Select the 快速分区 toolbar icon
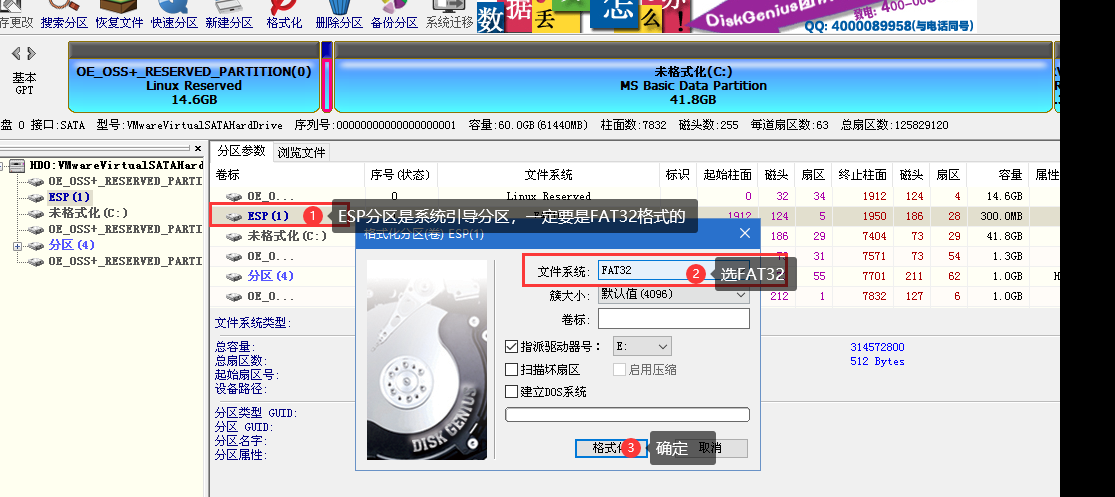 click(x=174, y=16)
